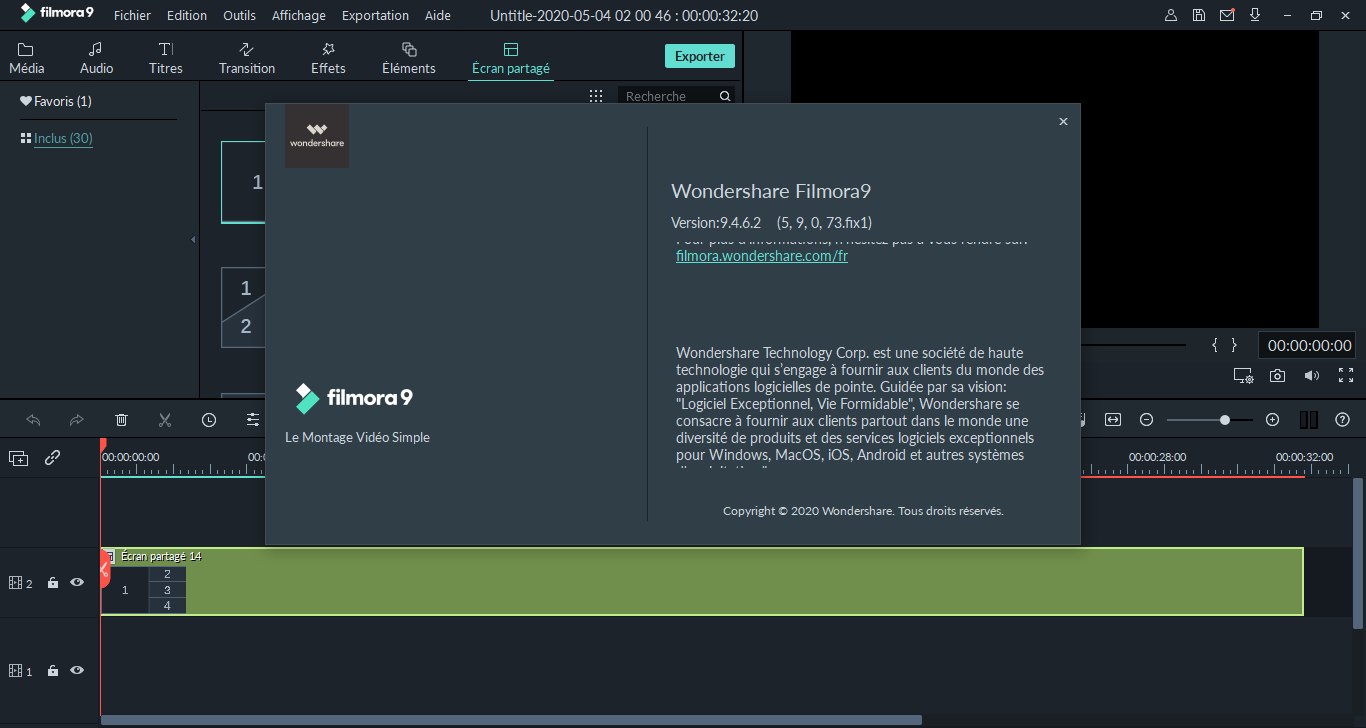Screen dimensions: 1366x728
Task: Click the 00:00:28:00 timeline ruler mark
Action: point(1157,457)
